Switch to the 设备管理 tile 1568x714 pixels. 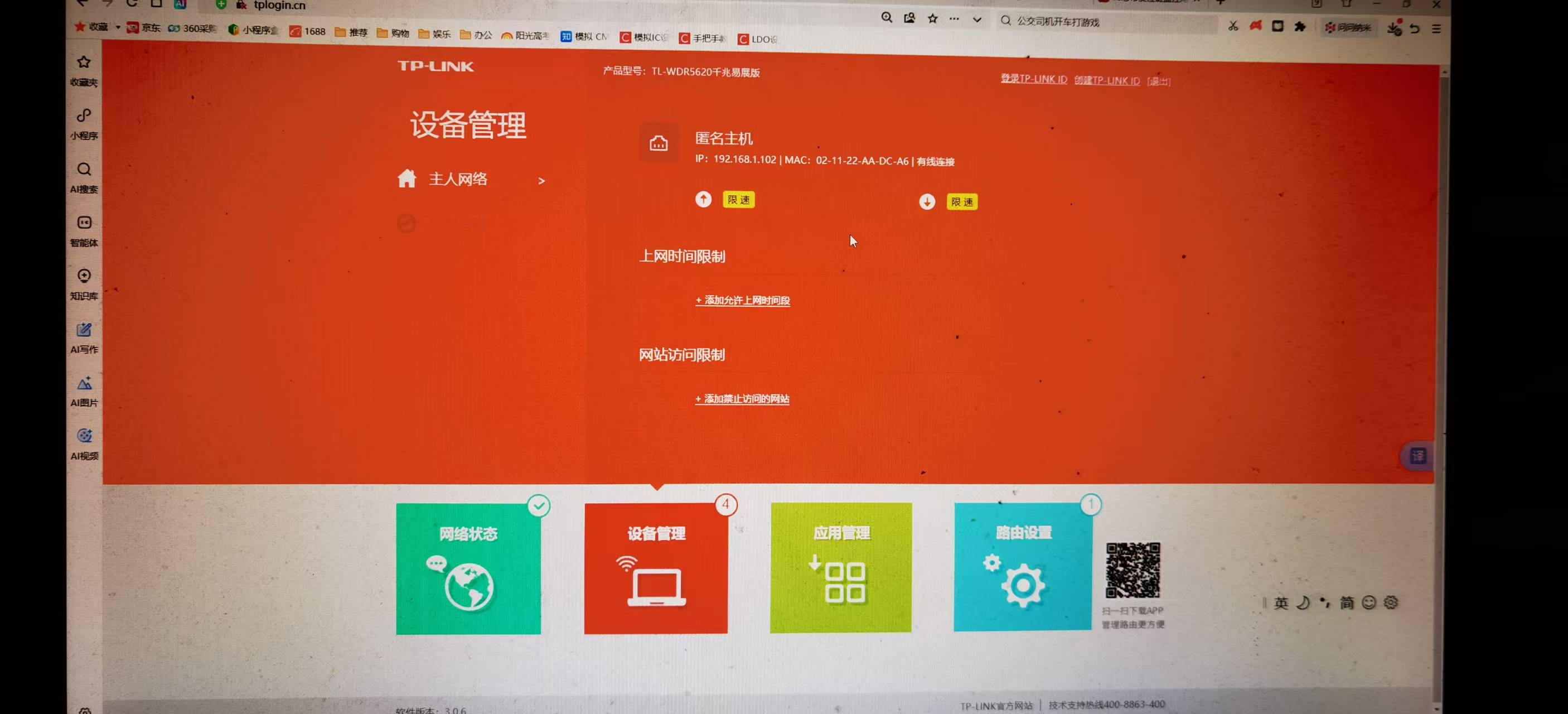(x=656, y=568)
